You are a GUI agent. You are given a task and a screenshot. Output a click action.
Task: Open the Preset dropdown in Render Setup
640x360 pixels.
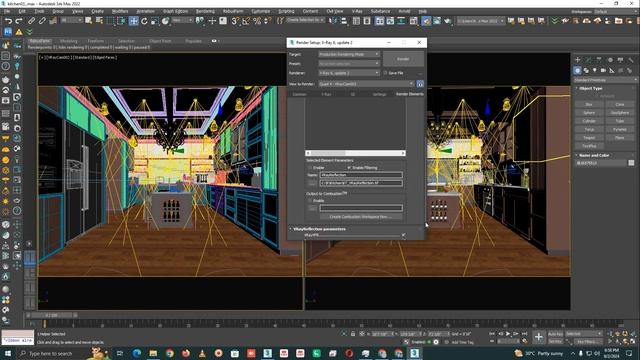[x=349, y=63]
